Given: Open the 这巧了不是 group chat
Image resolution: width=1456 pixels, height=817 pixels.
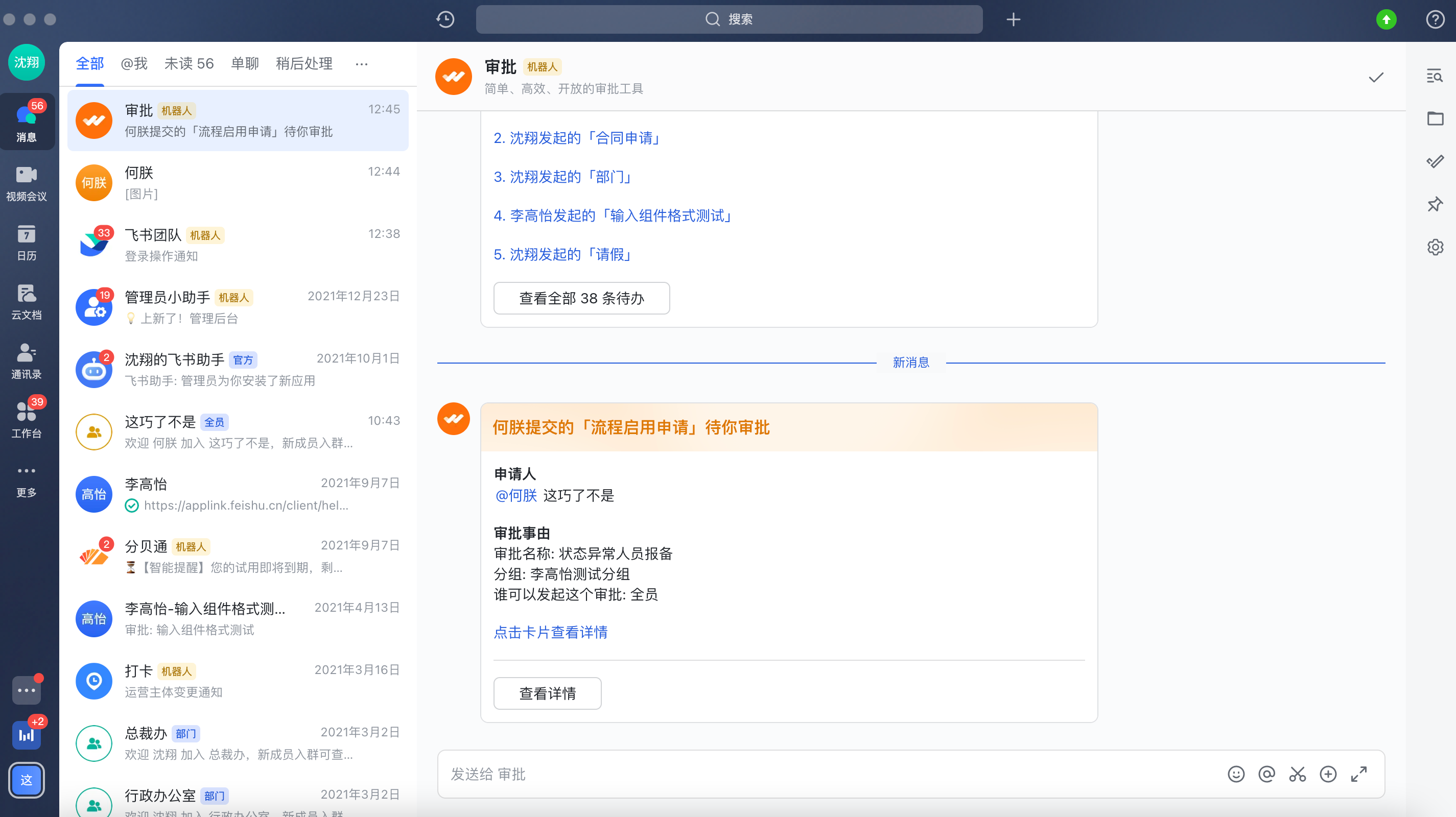Looking at the screenshot, I should [238, 431].
